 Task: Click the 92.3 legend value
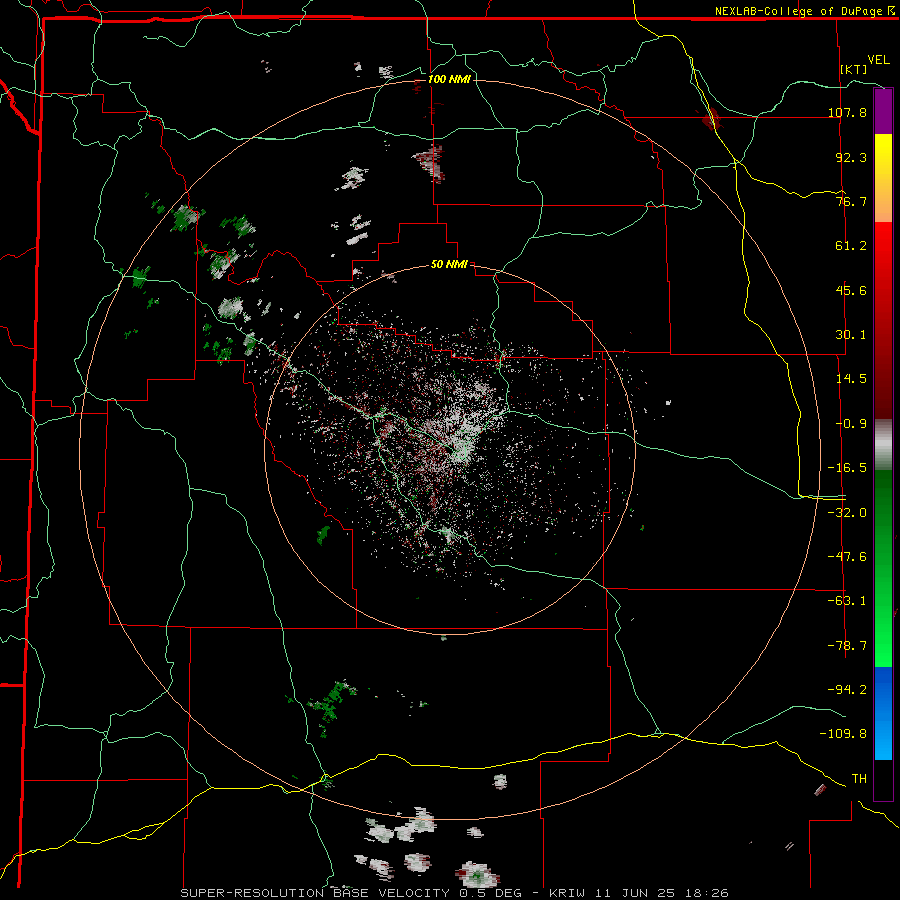pos(851,157)
